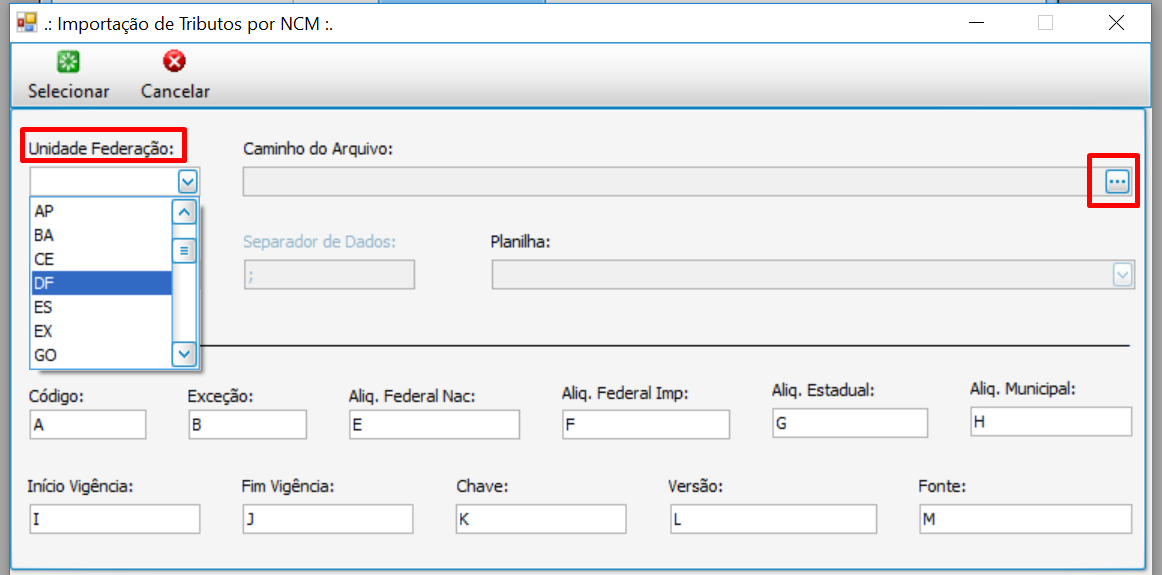Click the Separador de Dados field
This screenshot has width=1162, height=575.
[329, 275]
